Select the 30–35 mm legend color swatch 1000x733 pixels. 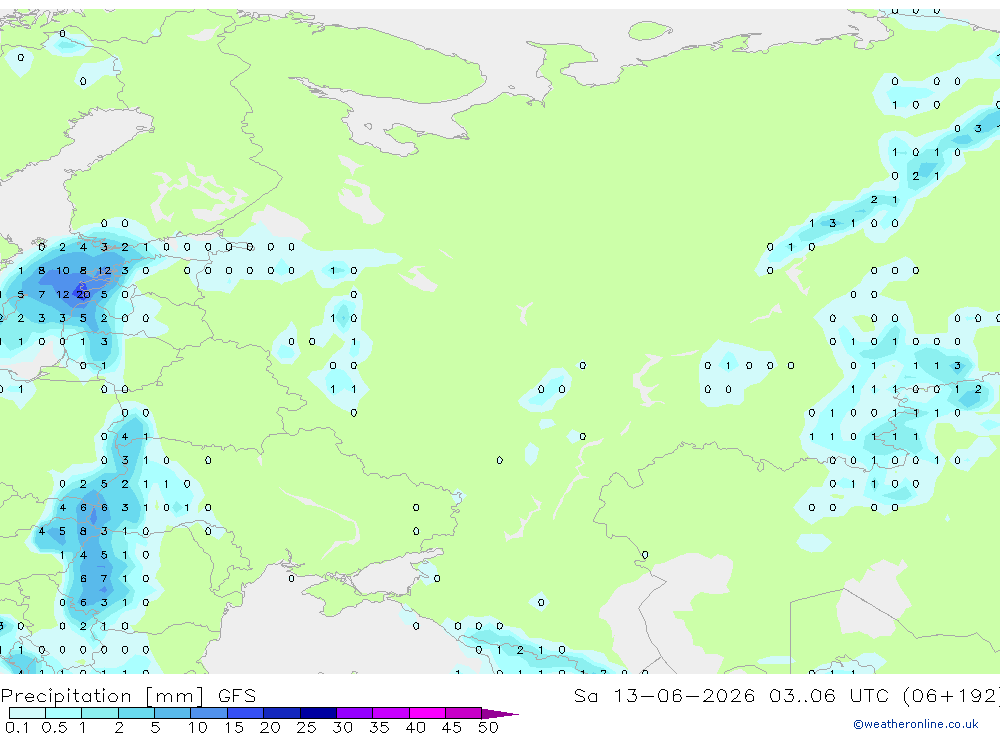355,713
